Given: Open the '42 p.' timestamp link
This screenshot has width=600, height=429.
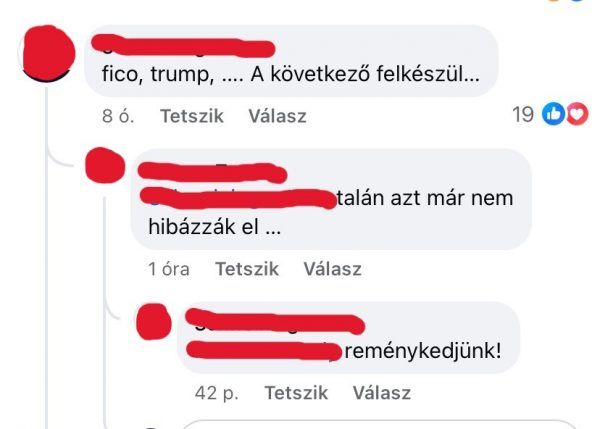Looking at the screenshot, I should point(217,393).
